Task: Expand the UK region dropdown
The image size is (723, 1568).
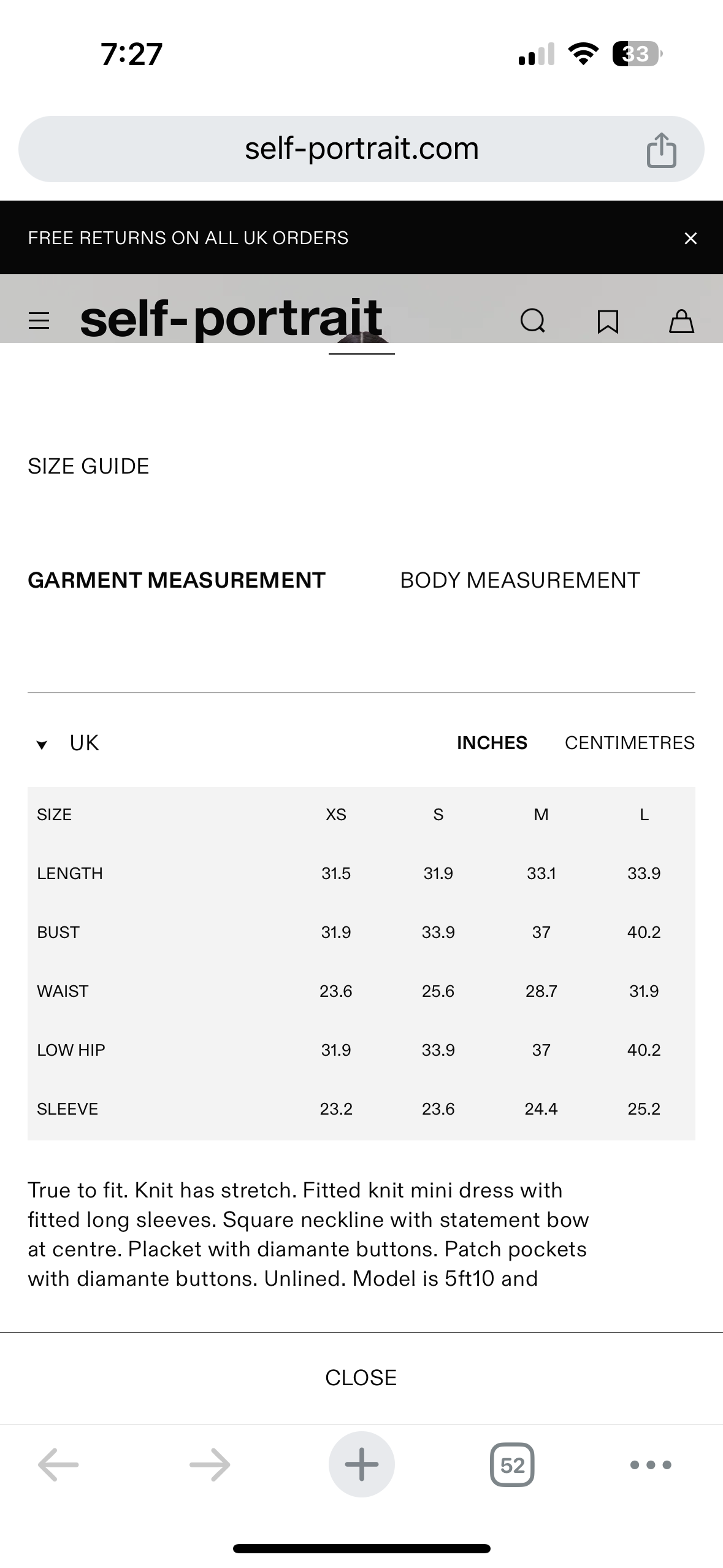Action: pos(84,743)
